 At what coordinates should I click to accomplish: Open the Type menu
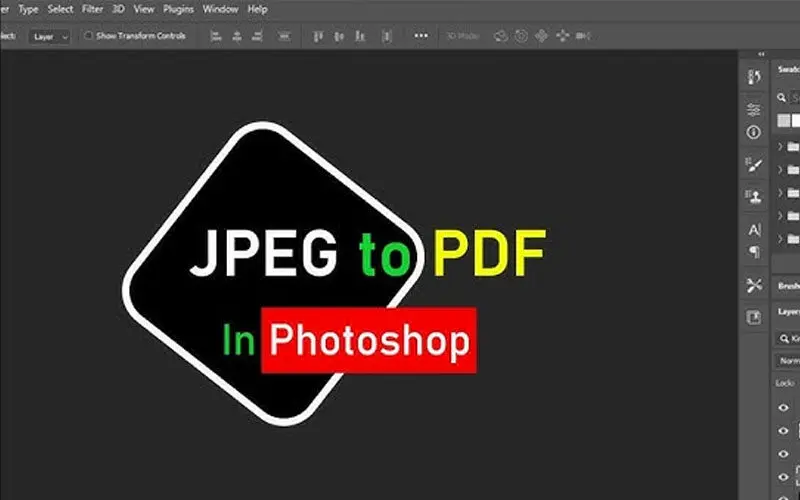[x=28, y=9]
